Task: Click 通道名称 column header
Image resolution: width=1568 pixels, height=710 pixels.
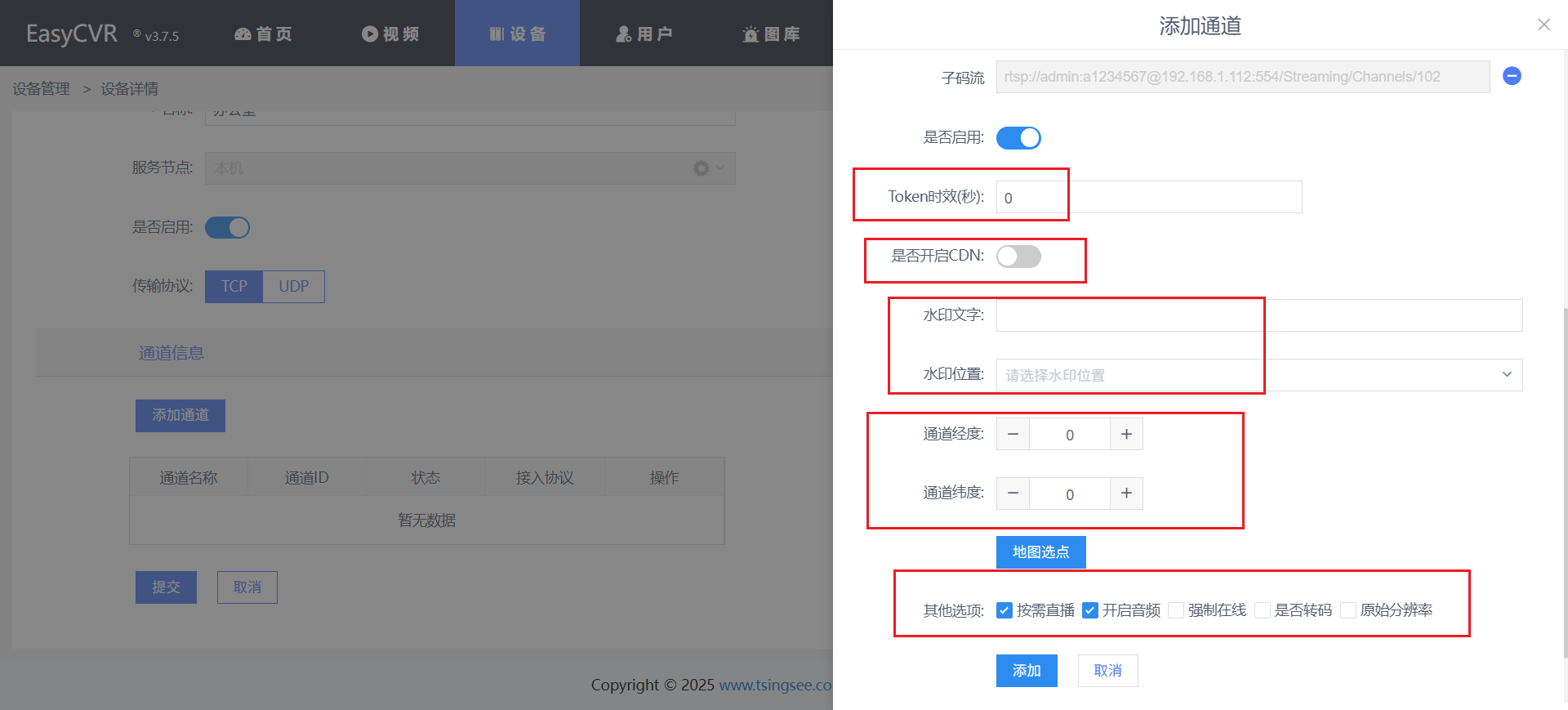Action: (189, 477)
